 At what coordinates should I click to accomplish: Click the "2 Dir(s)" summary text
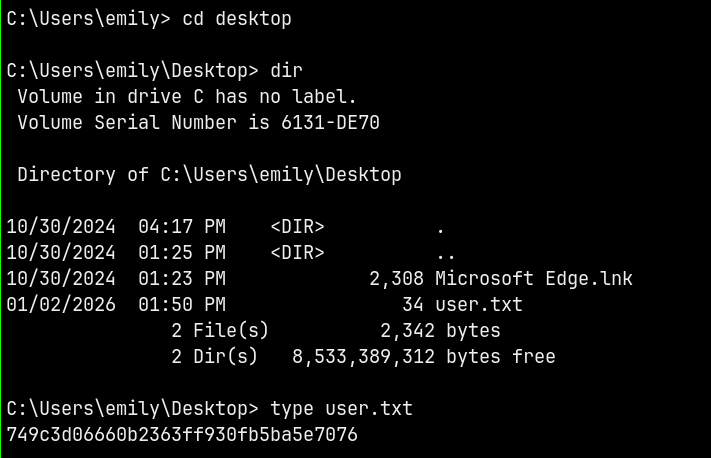pyautogui.click(x=214, y=357)
